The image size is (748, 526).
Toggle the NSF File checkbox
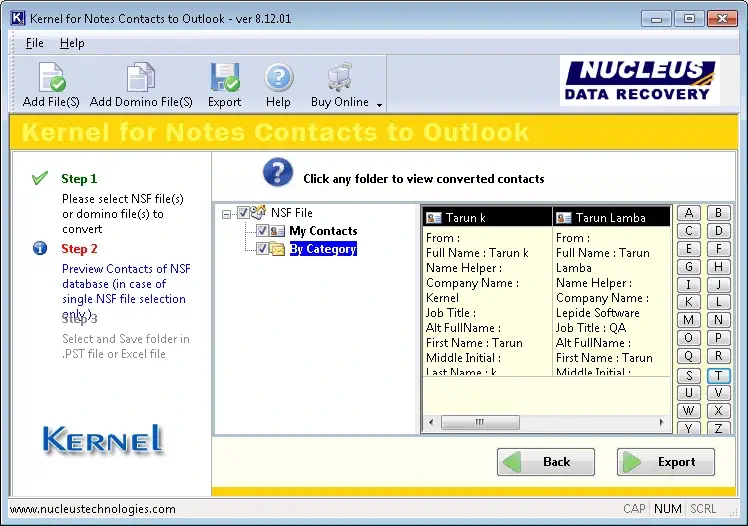pos(243,213)
